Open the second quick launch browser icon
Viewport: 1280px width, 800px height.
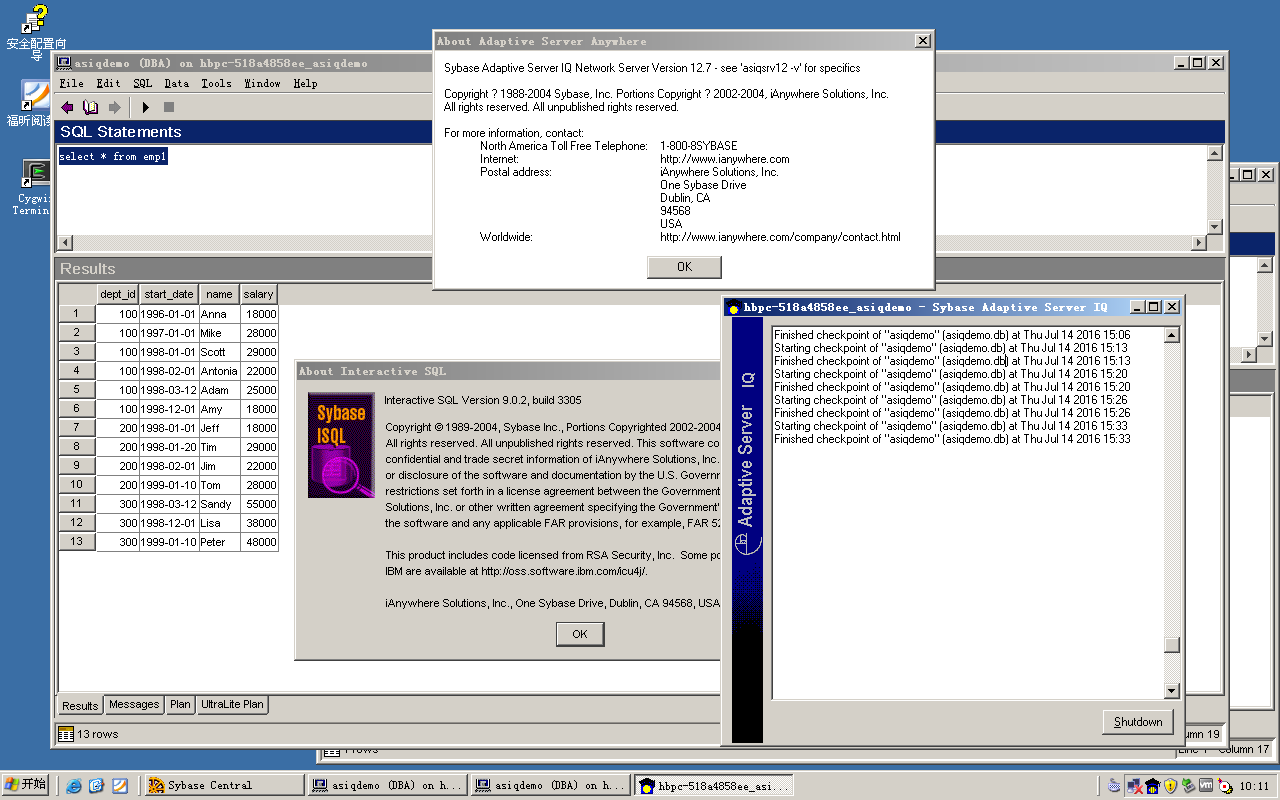point(97,786)
